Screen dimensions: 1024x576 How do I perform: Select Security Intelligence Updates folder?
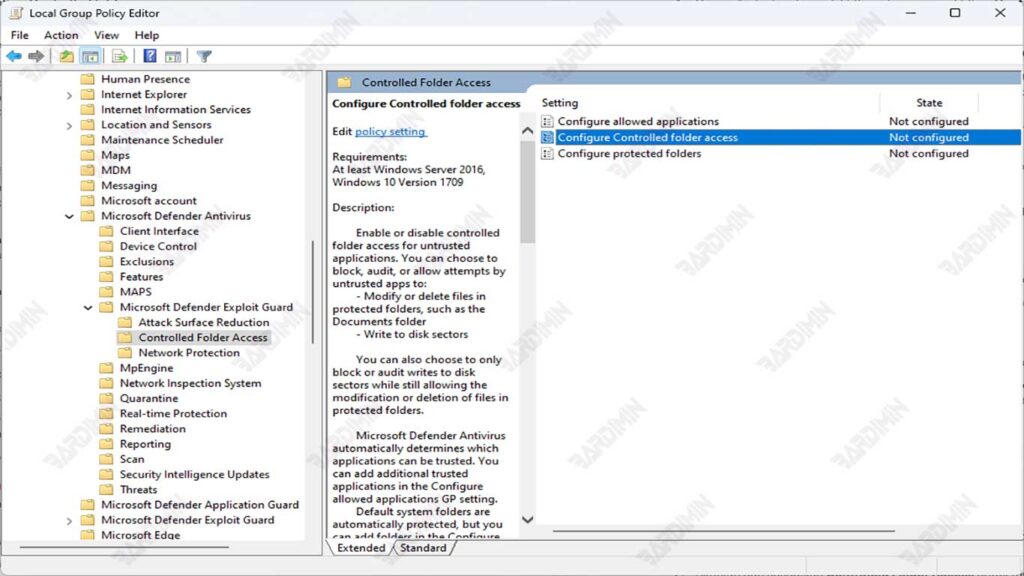194,474
